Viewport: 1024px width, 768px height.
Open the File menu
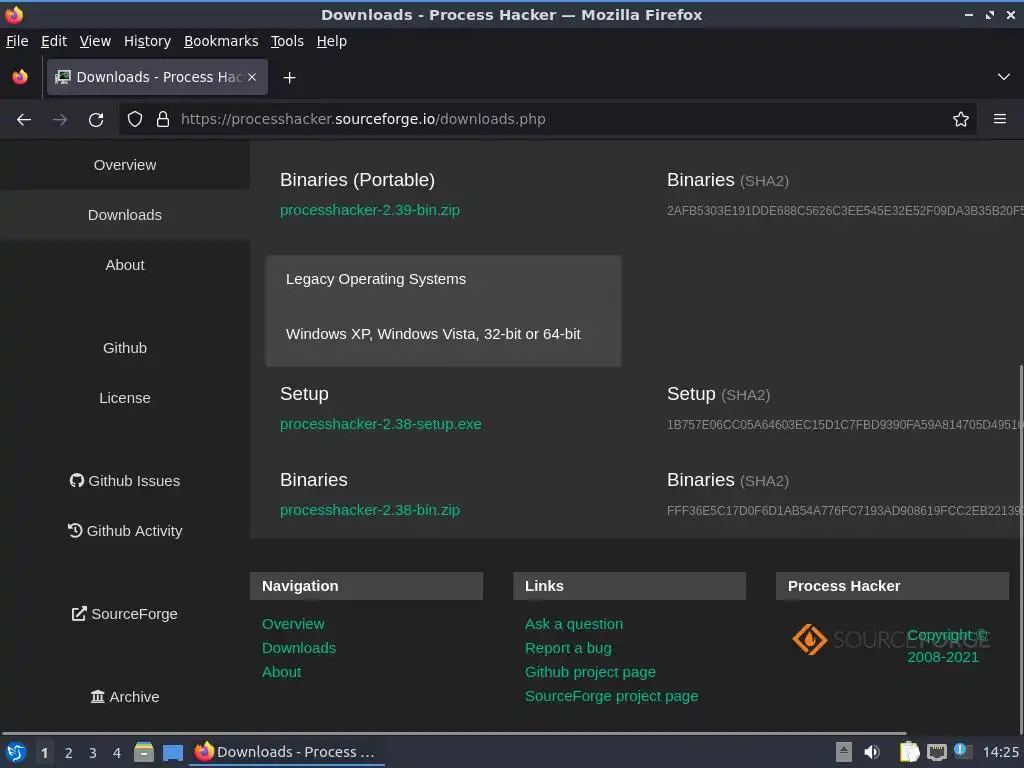click(x=17, y=41)
